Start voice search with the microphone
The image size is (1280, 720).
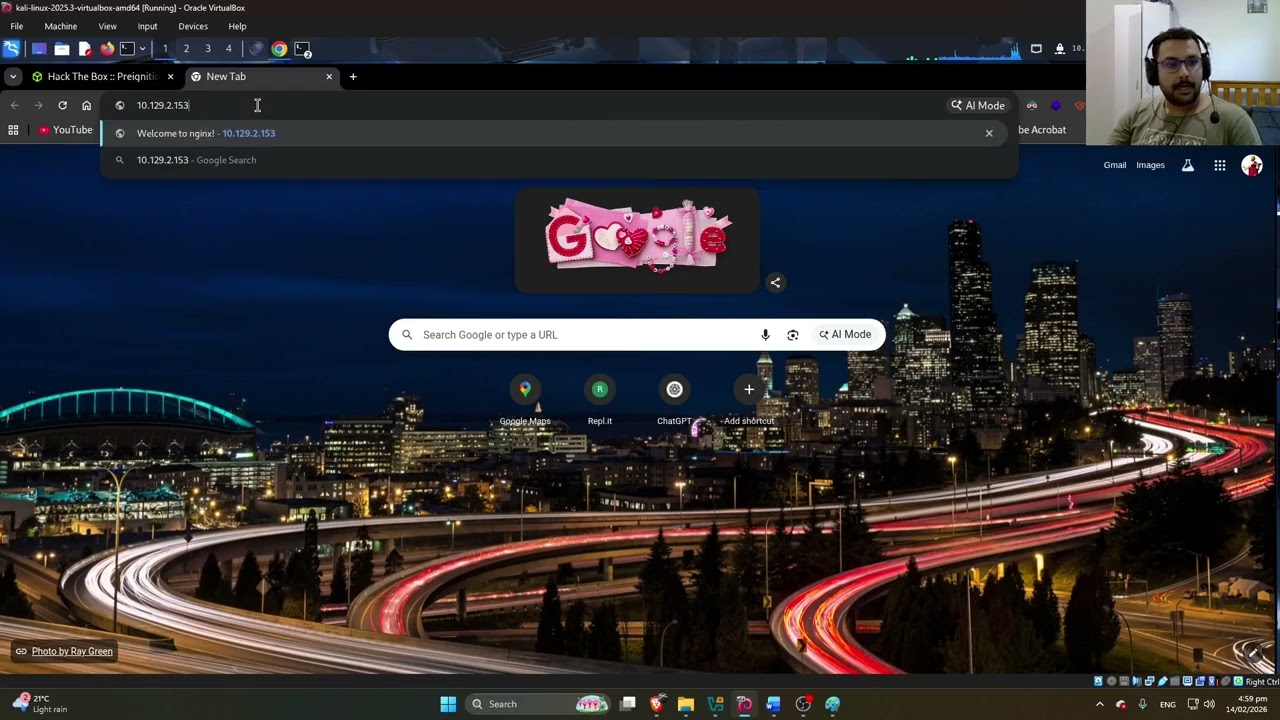[765, 335]
